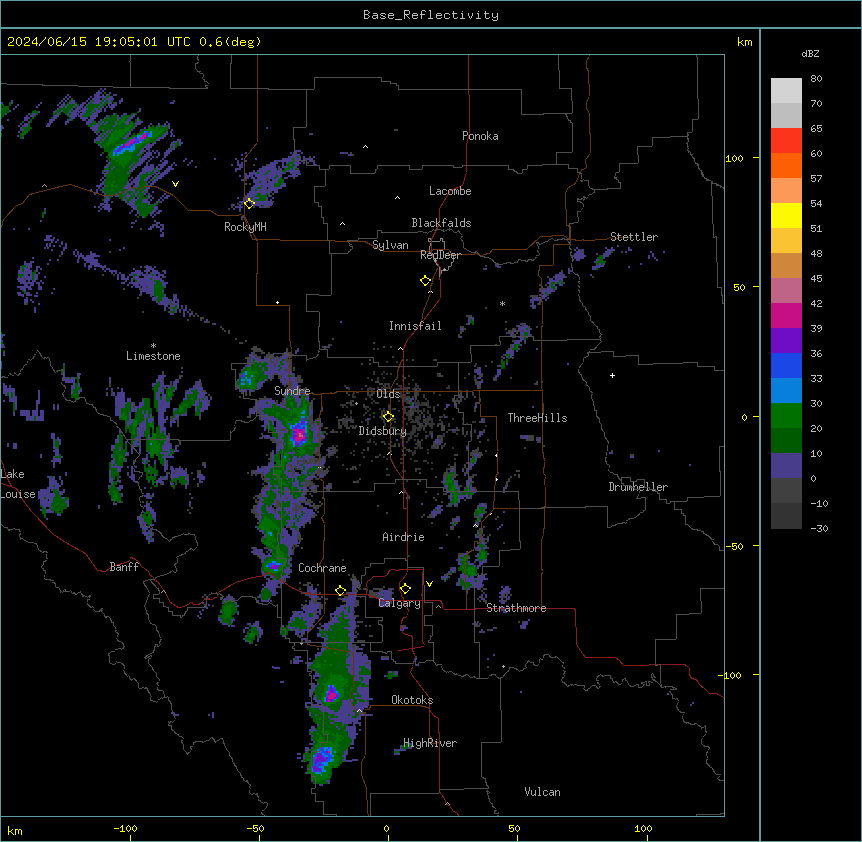Viewport: 862px width, 842px height.
Task: Click the -30 value on the dBZ scale
Action: click(819, 529)
